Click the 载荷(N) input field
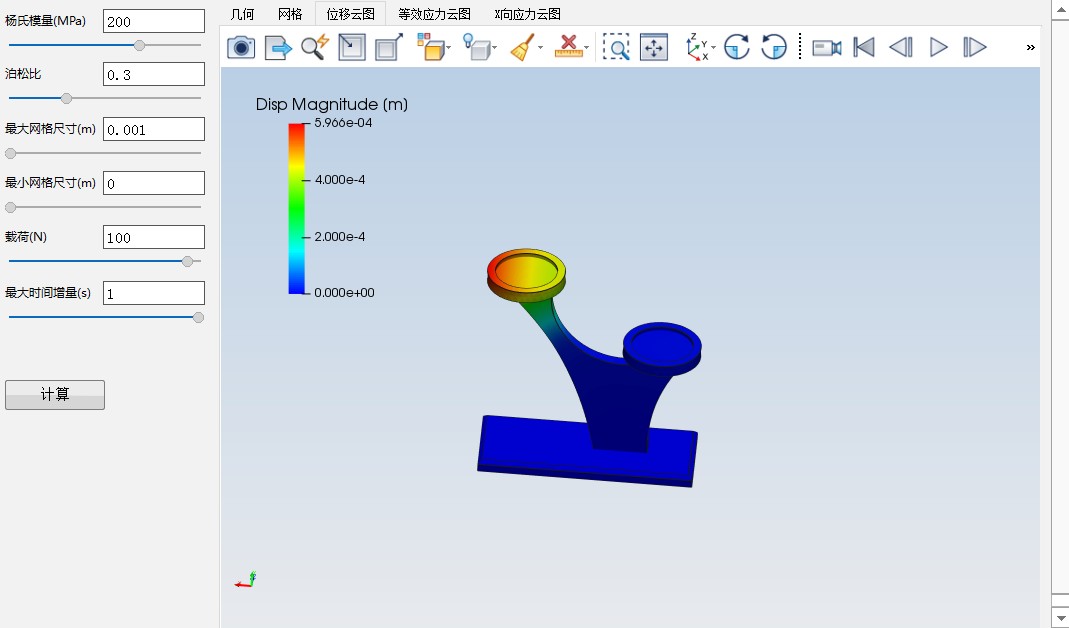1069x628 pixels. pos(153,237)
